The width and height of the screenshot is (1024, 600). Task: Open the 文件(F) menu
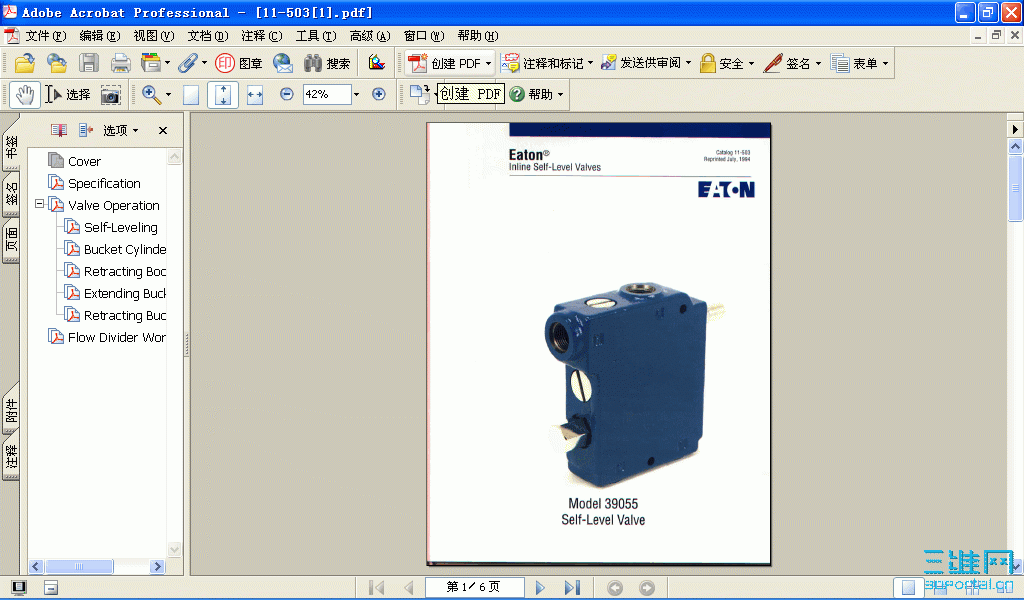(x=46, y=36)
